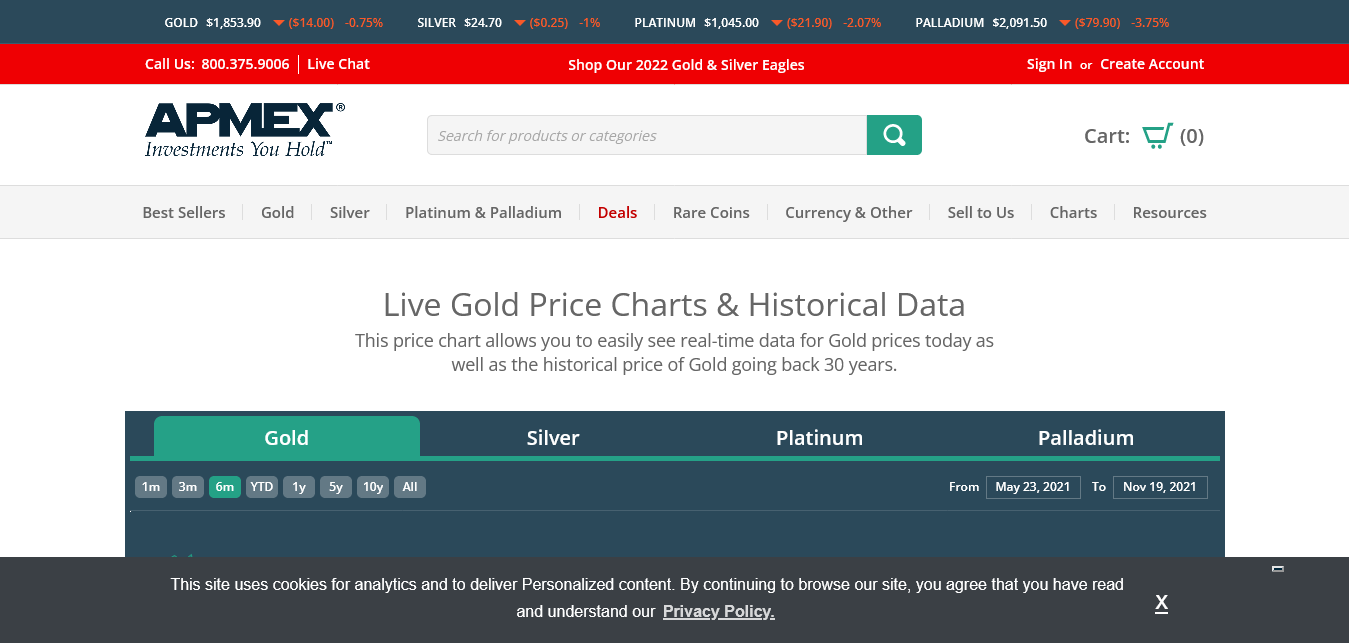Choose the 10y chart range

[x=373, y=487]
